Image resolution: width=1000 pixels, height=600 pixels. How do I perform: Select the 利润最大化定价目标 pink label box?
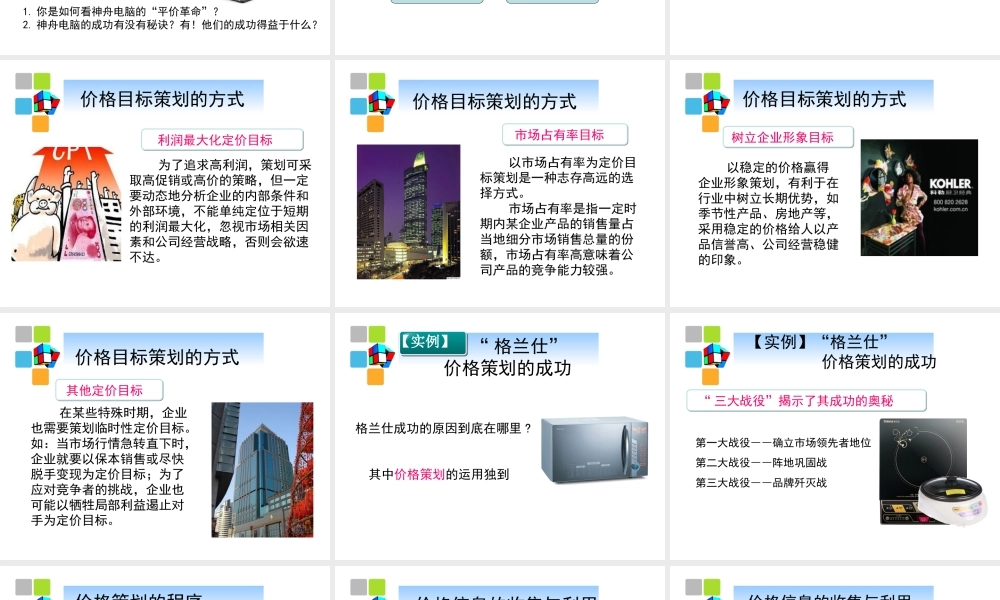[221, 139]
